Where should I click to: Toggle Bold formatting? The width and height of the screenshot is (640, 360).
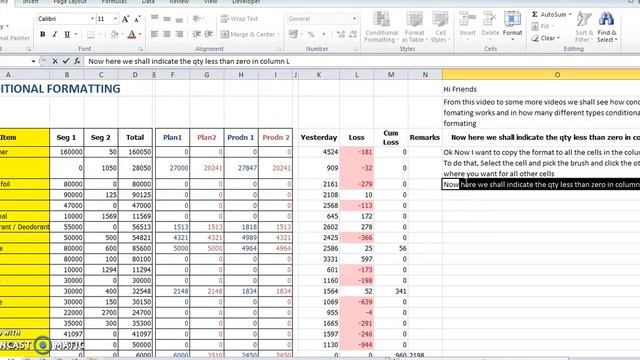42,34
